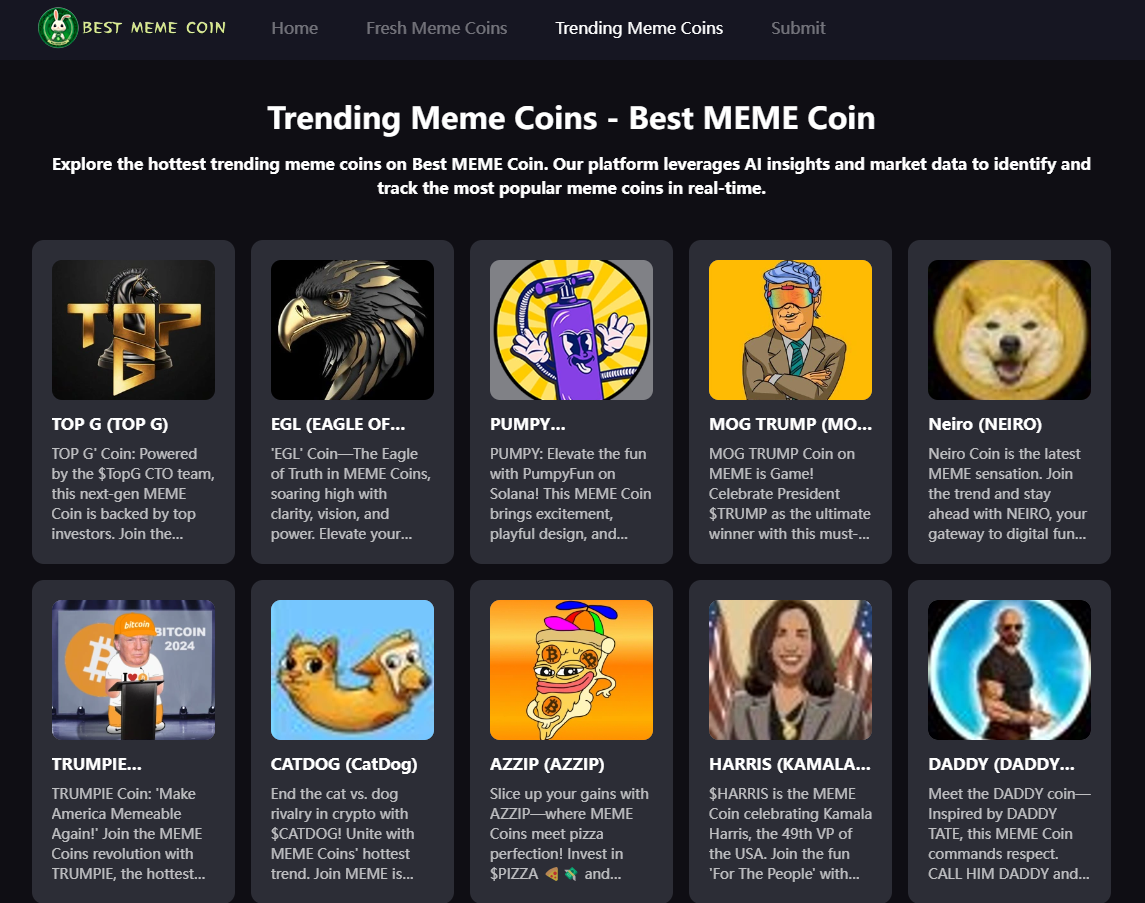This screenshot has width=1145, height=903.
Task: Click the Neiro (NEIRO) title
Action: [x=984, y=424]
